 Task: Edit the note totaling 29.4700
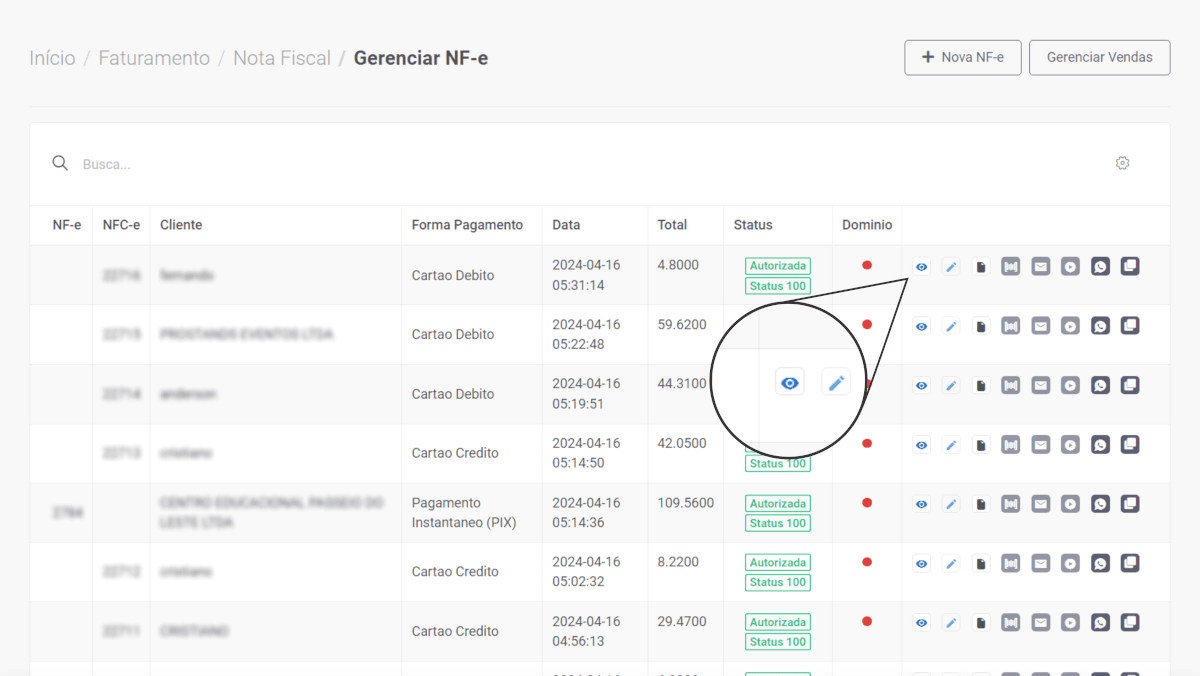(x=951, y=623)
